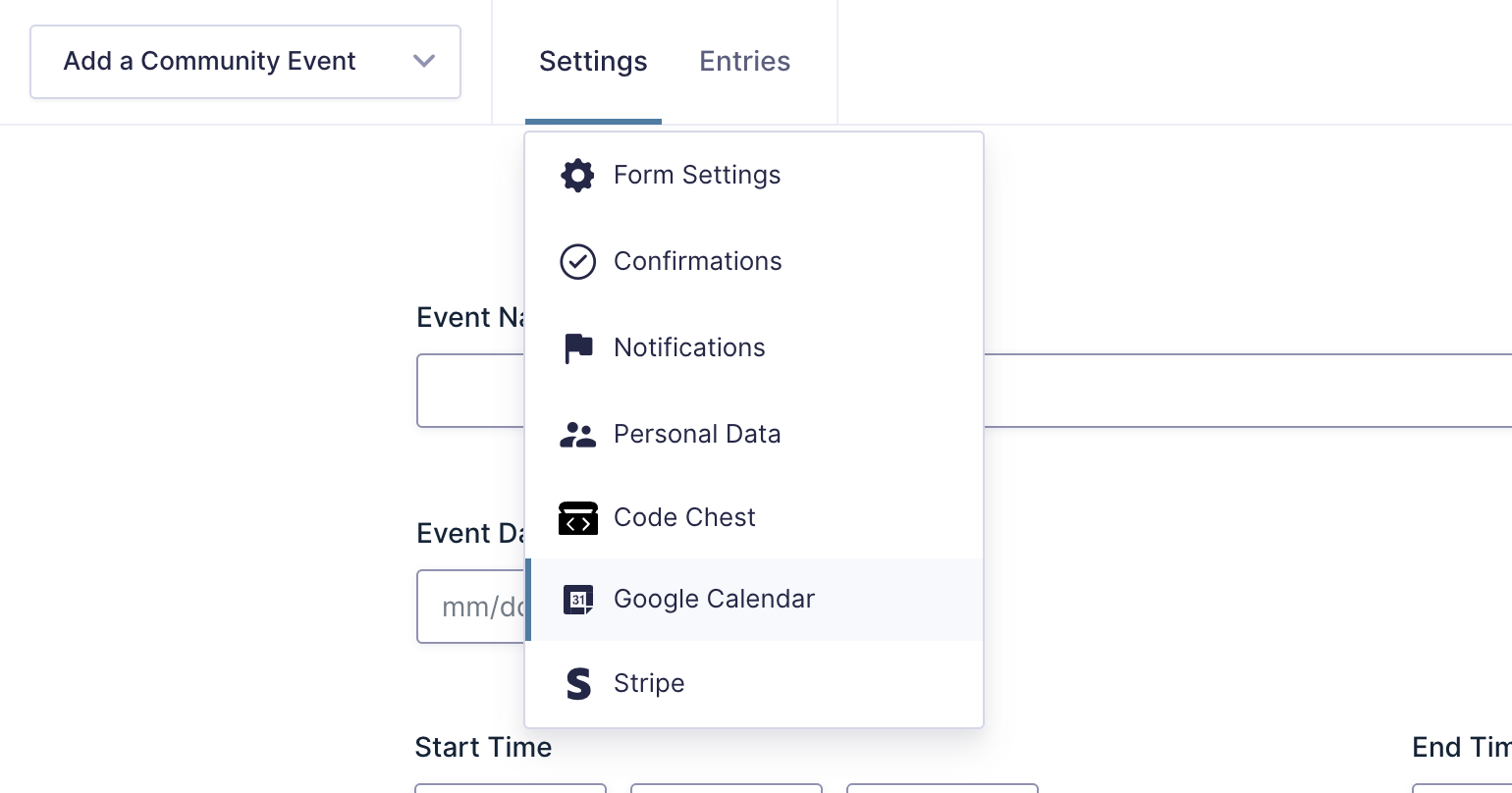Open Stripe settings from the menu
This screenshot has height=793, width=1512.
[x=649, y=683]
